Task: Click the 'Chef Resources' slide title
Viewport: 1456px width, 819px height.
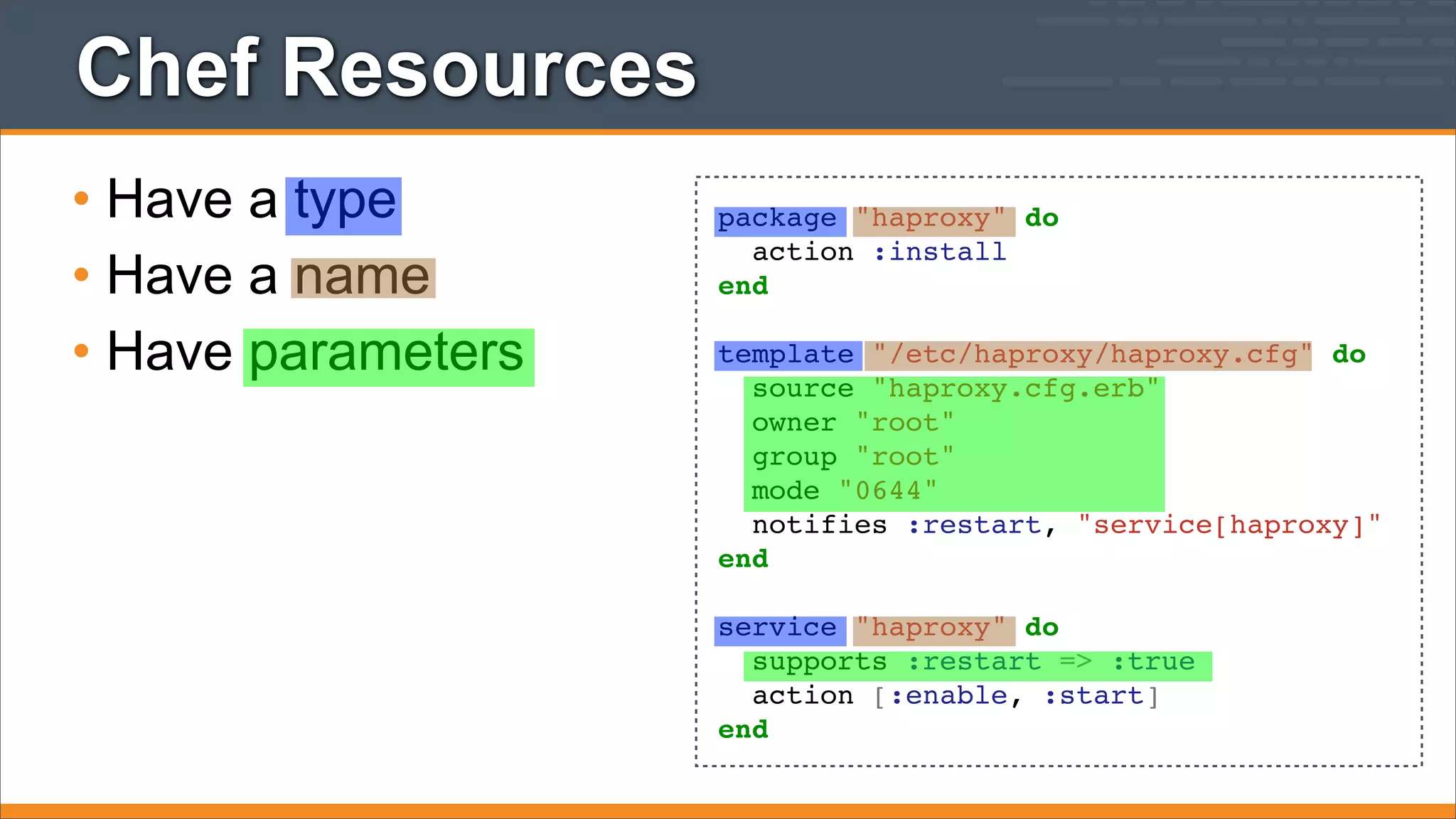Action: coord(386,68)
